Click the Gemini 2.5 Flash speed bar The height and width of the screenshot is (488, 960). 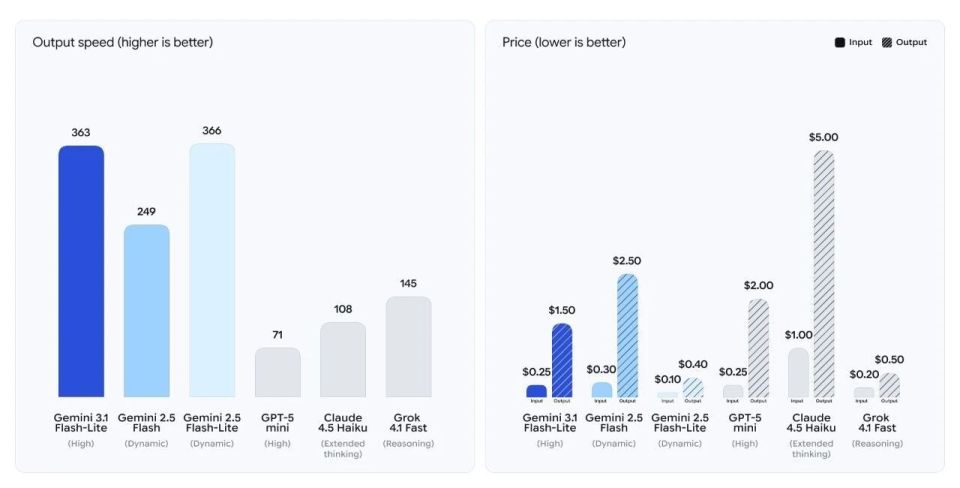click(146, 310)
